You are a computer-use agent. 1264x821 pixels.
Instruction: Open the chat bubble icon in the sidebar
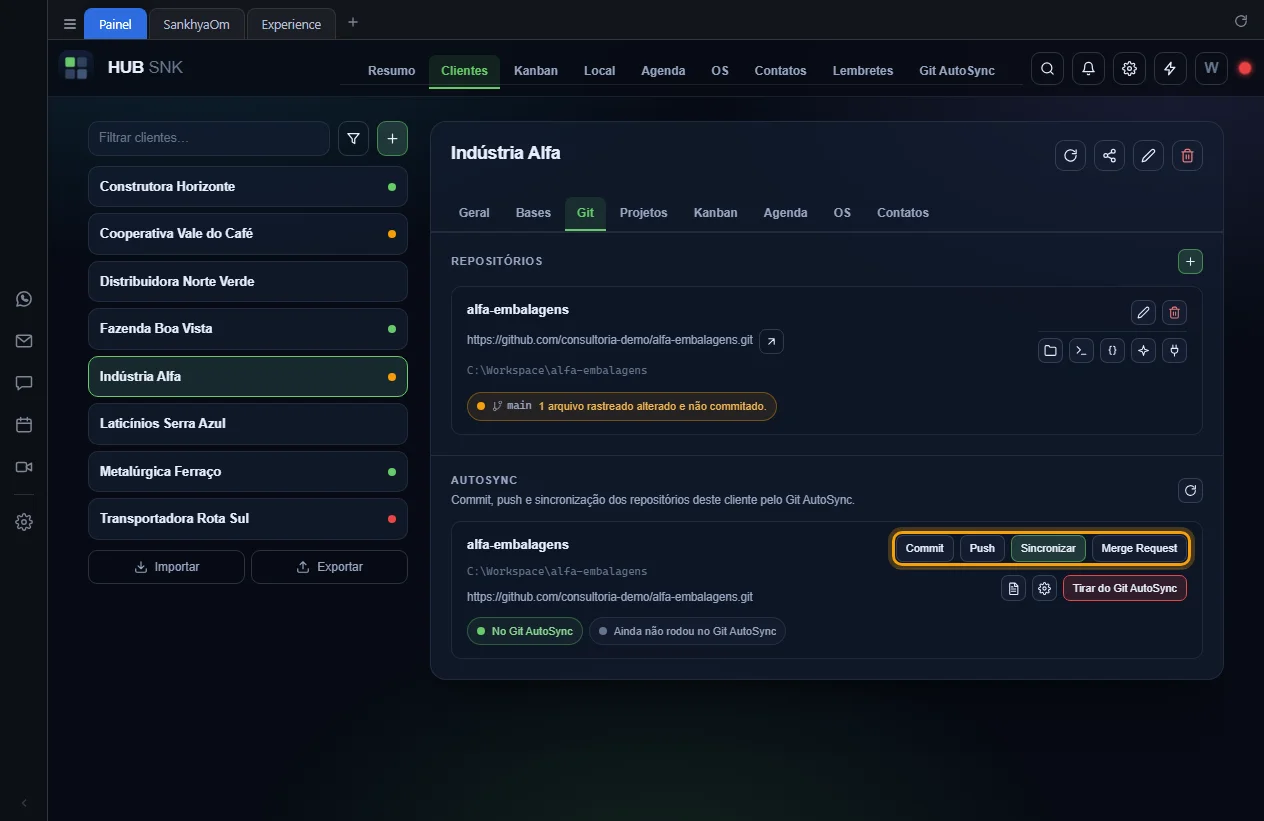point(24,383)
